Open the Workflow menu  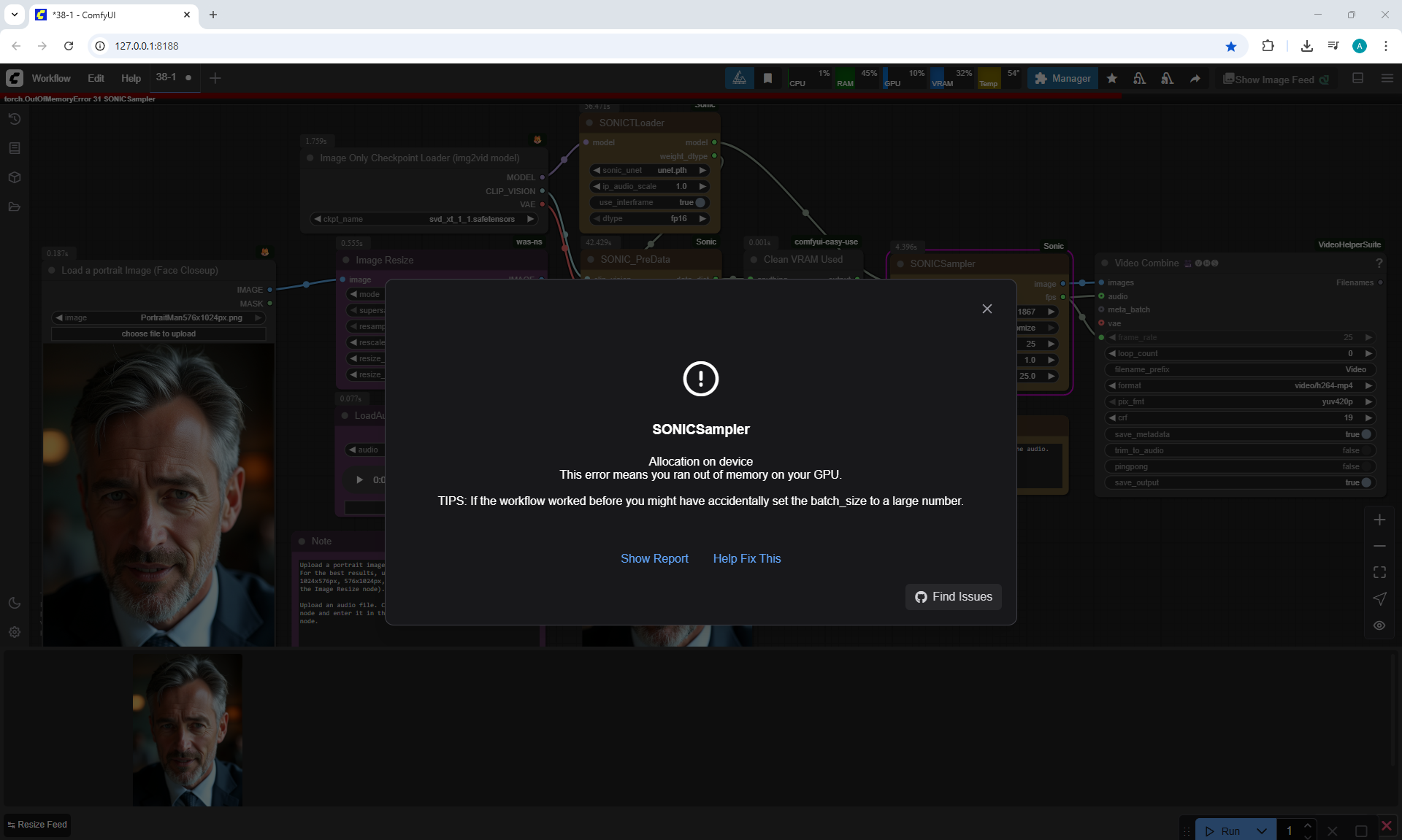pos(51,78)
